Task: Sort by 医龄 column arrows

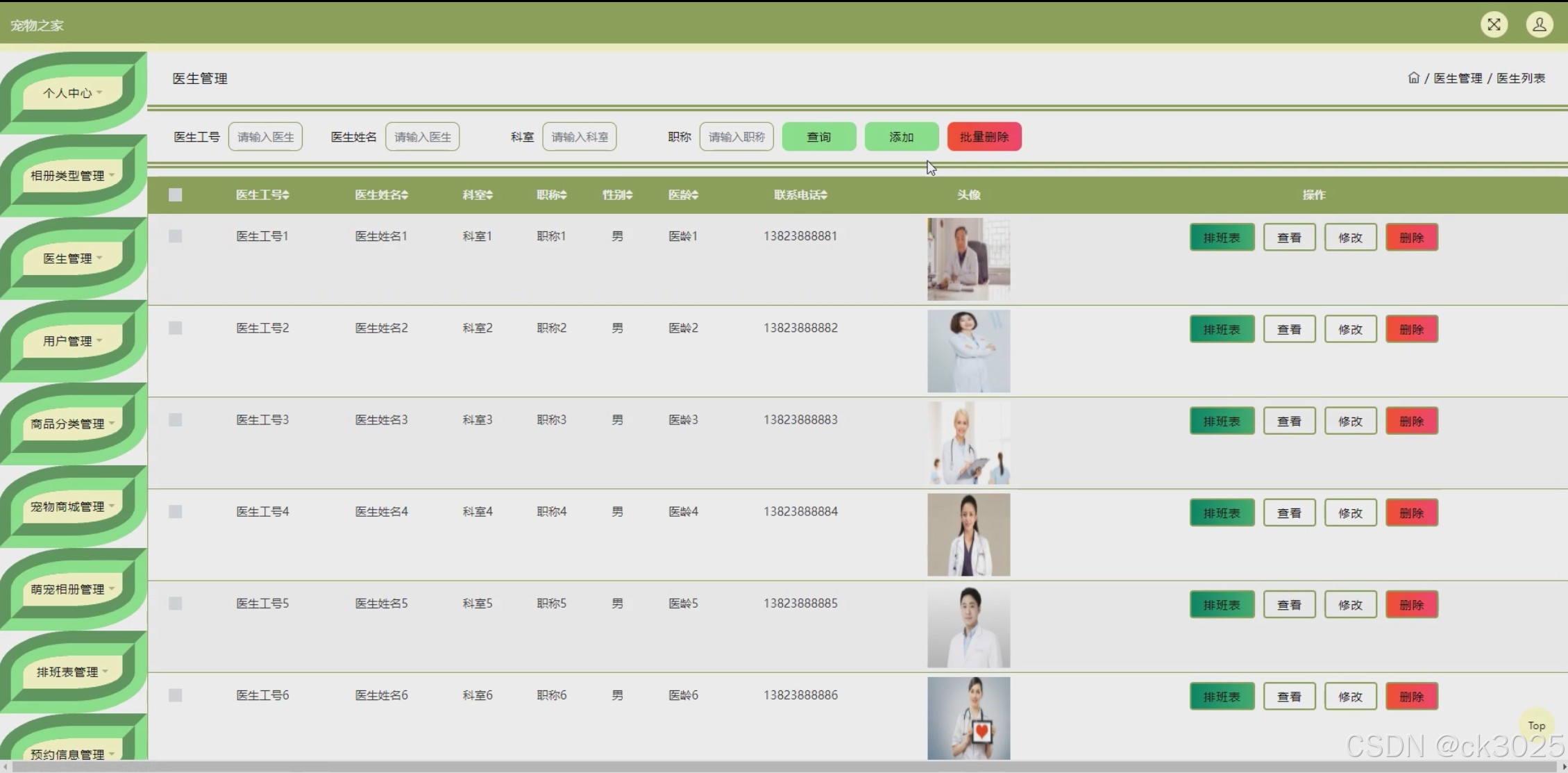Action: coord(696,195)
